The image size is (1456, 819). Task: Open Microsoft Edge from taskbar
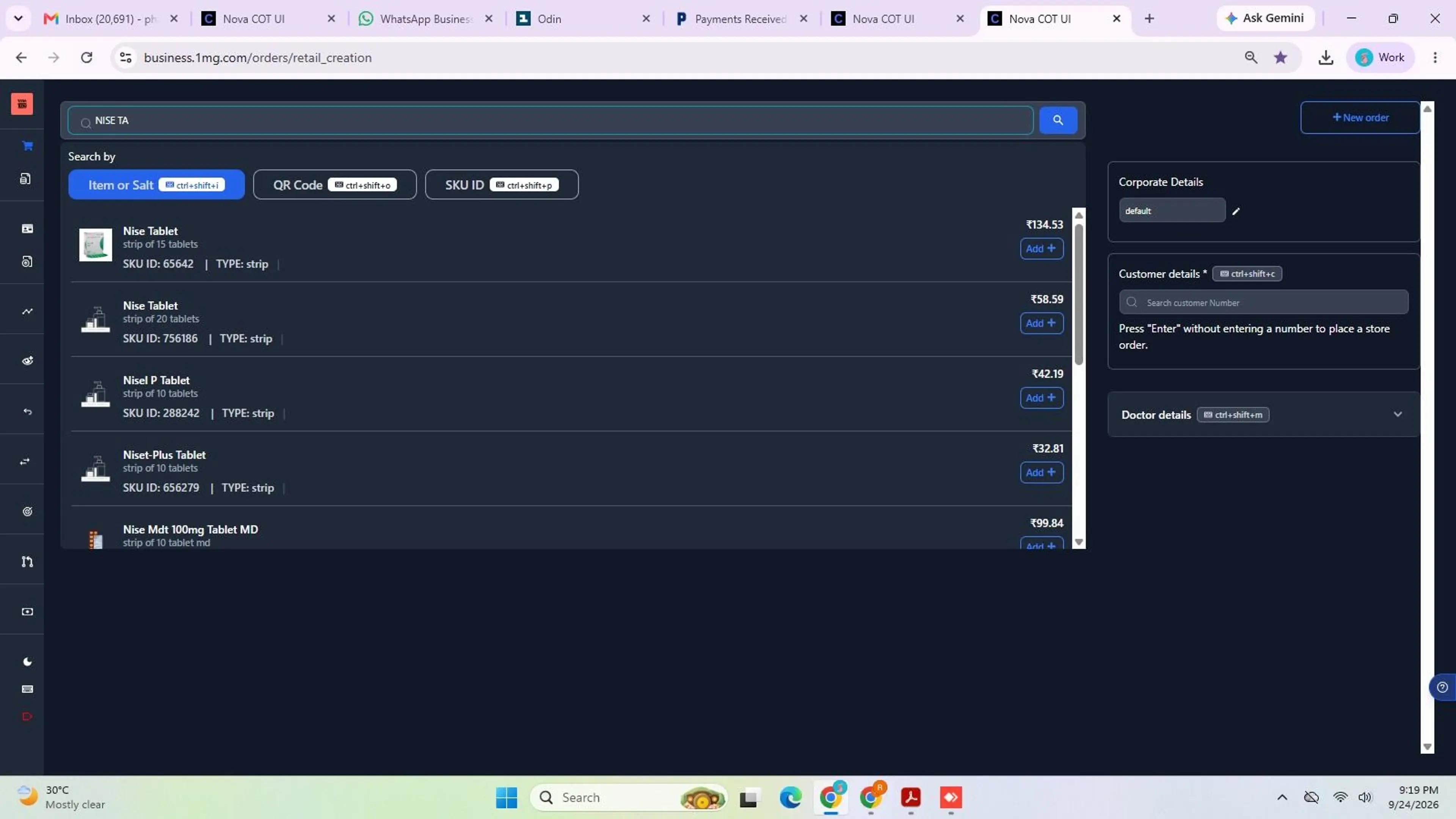(790, 797)
